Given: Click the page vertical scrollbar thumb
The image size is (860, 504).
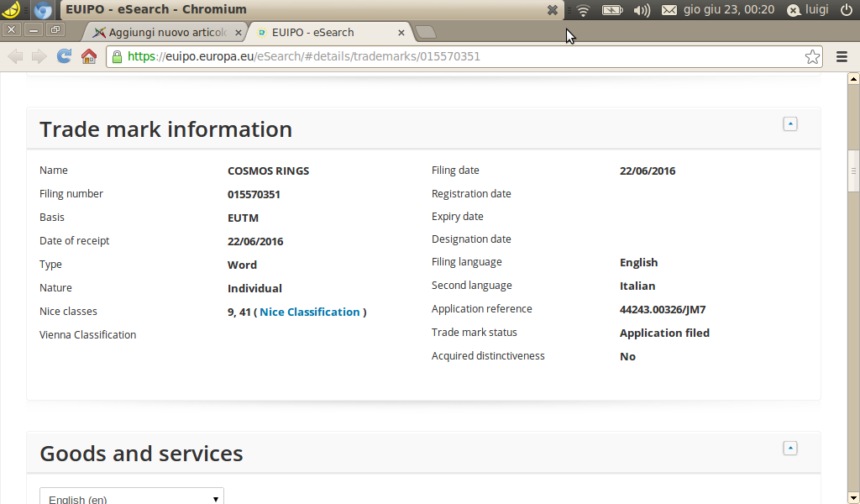Looking at the screenshot, I should pos(853,170).
